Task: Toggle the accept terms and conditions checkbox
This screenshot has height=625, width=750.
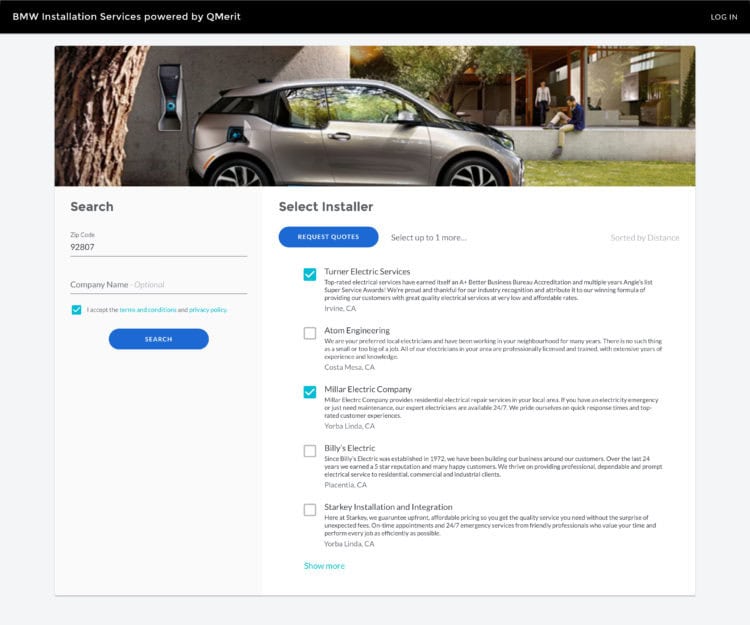Action: [x=76, y=310]
